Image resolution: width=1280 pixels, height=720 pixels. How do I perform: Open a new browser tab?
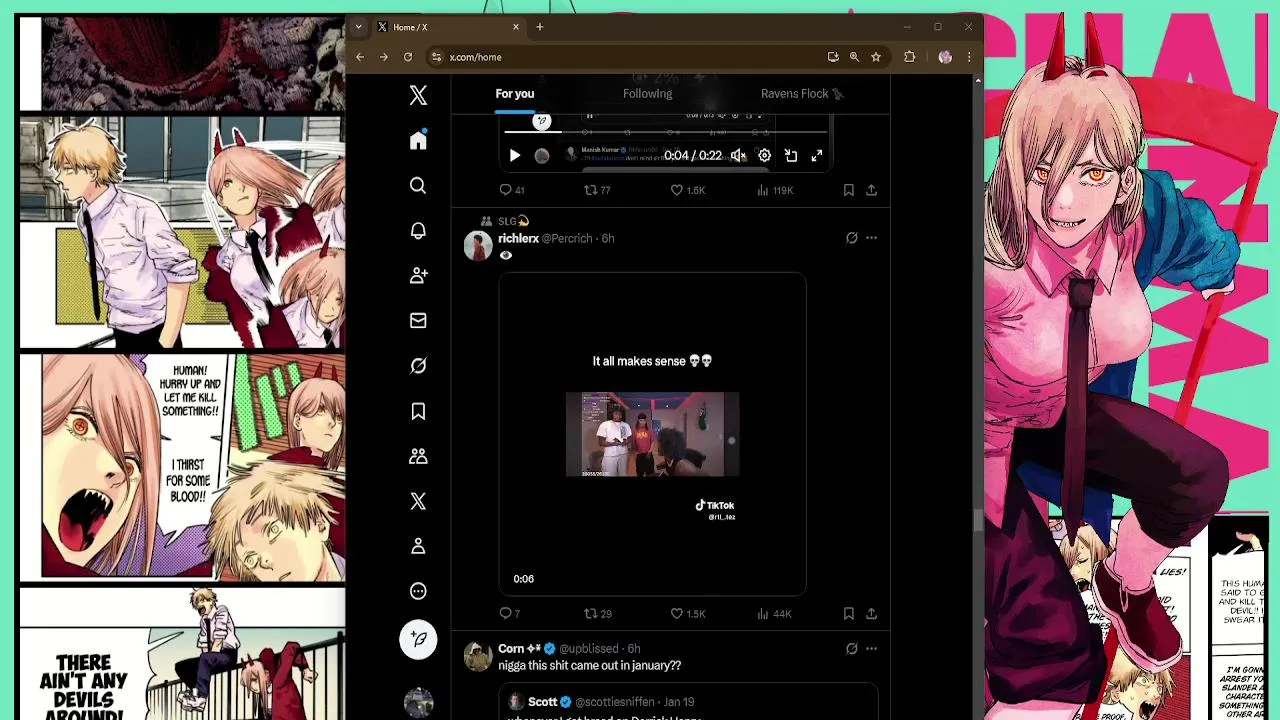(540, 27)
